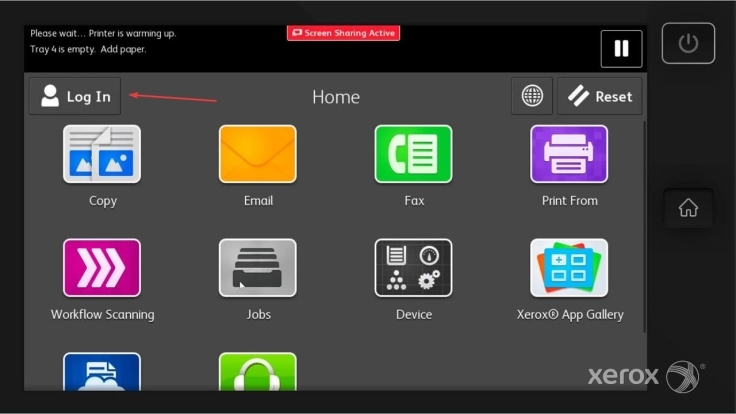Open the Jobs queue icon
The height and width of the screenshot is (414, 736).
click(258, 268)
